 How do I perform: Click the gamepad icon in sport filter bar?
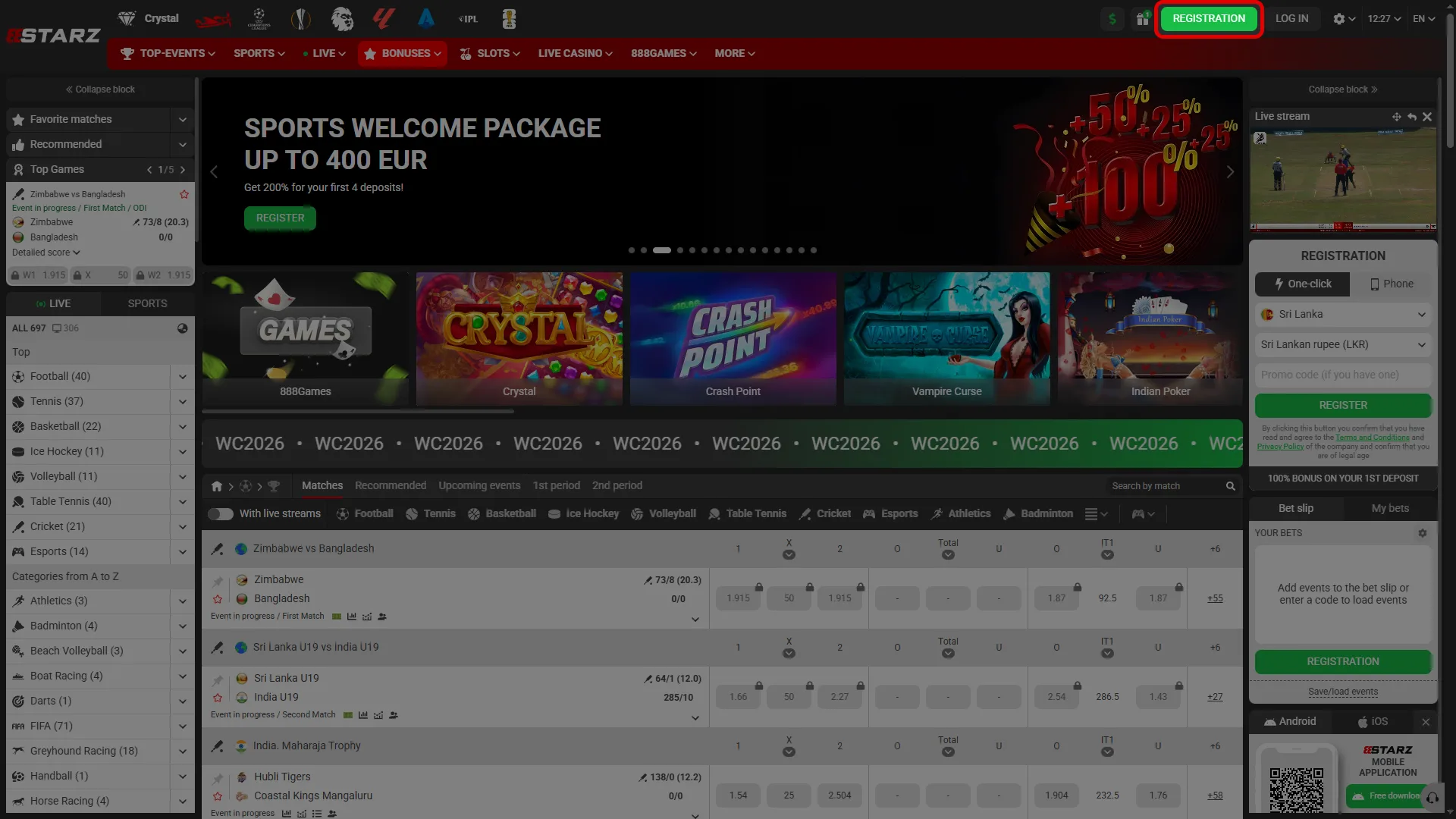(1143, 514)
